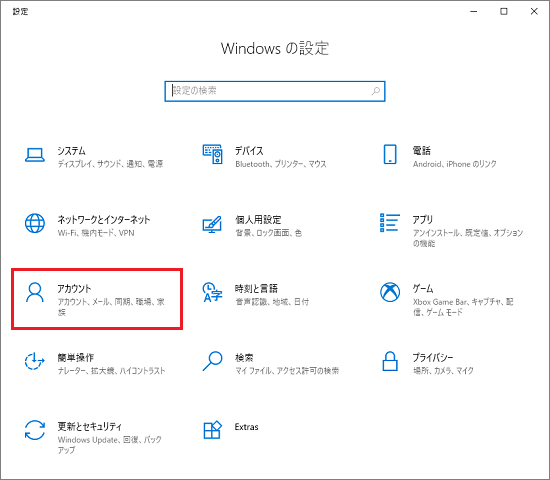Open the アカウント title
The image size is (550, 480).
click(x=74, y=289)
